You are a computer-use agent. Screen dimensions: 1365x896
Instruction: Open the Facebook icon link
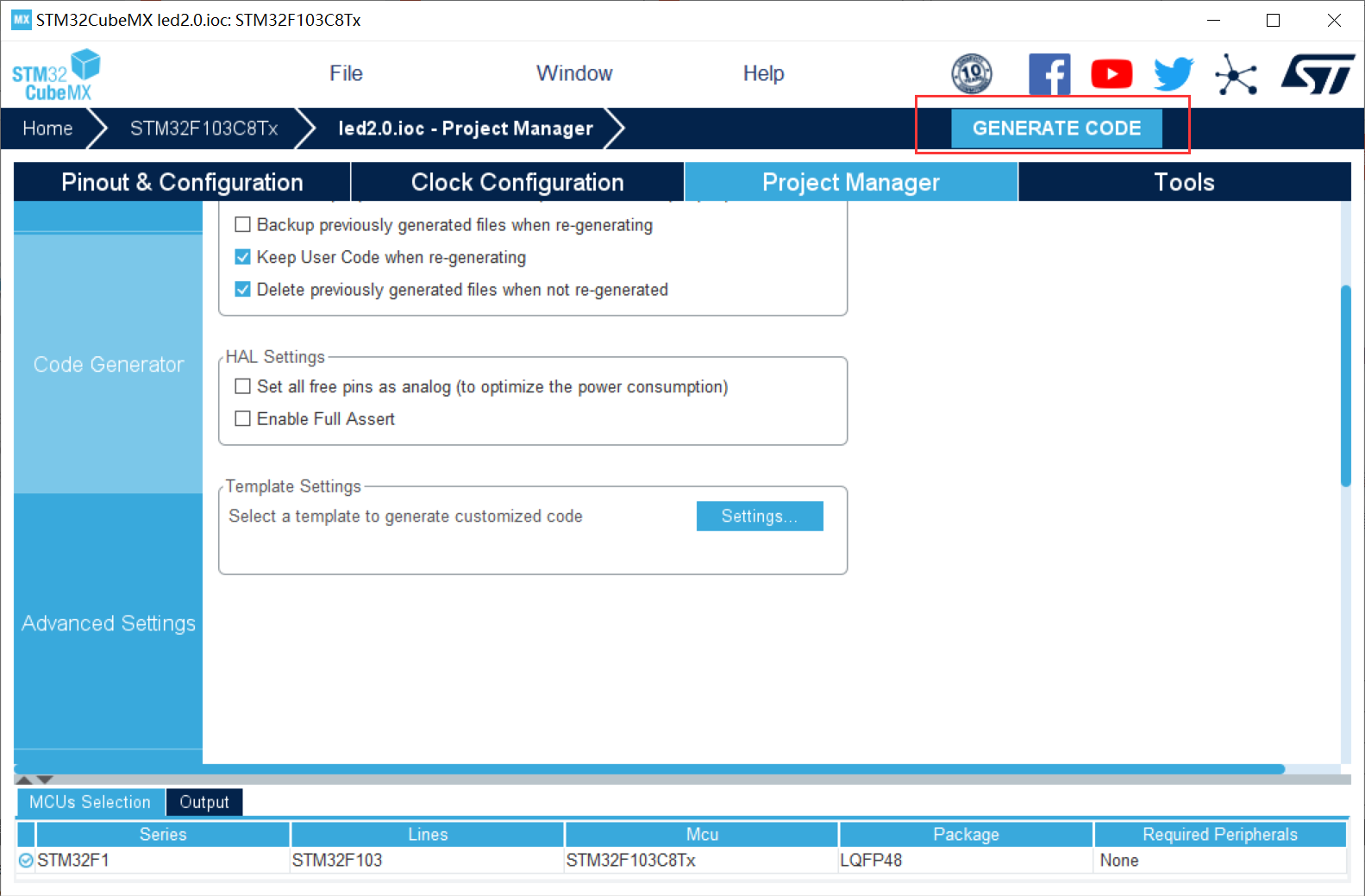coord(1049,74)
